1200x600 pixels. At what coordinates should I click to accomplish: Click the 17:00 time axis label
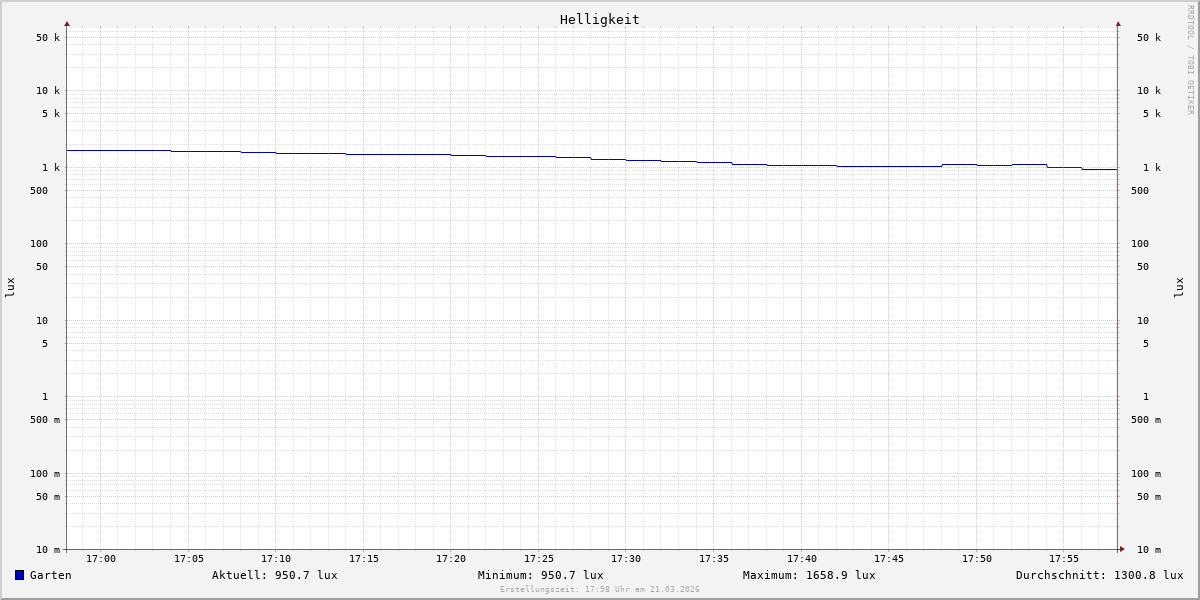[x=101, y=559]
